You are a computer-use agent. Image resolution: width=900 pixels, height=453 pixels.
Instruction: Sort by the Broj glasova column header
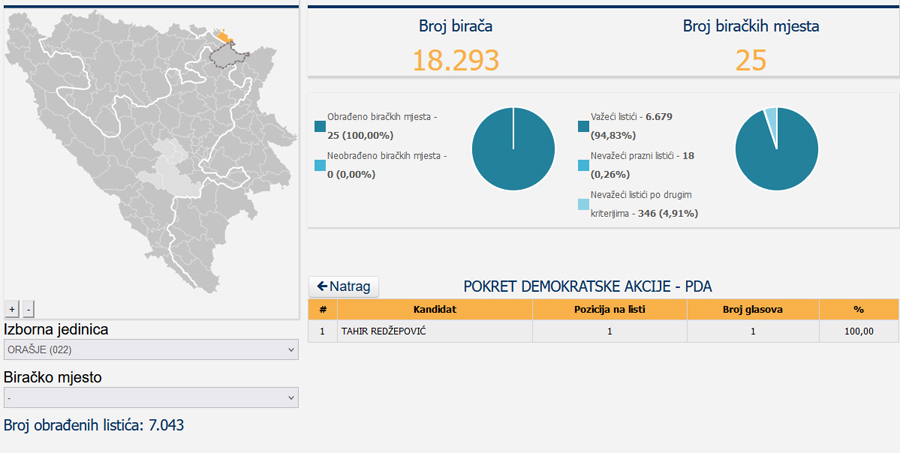point(753,309)
